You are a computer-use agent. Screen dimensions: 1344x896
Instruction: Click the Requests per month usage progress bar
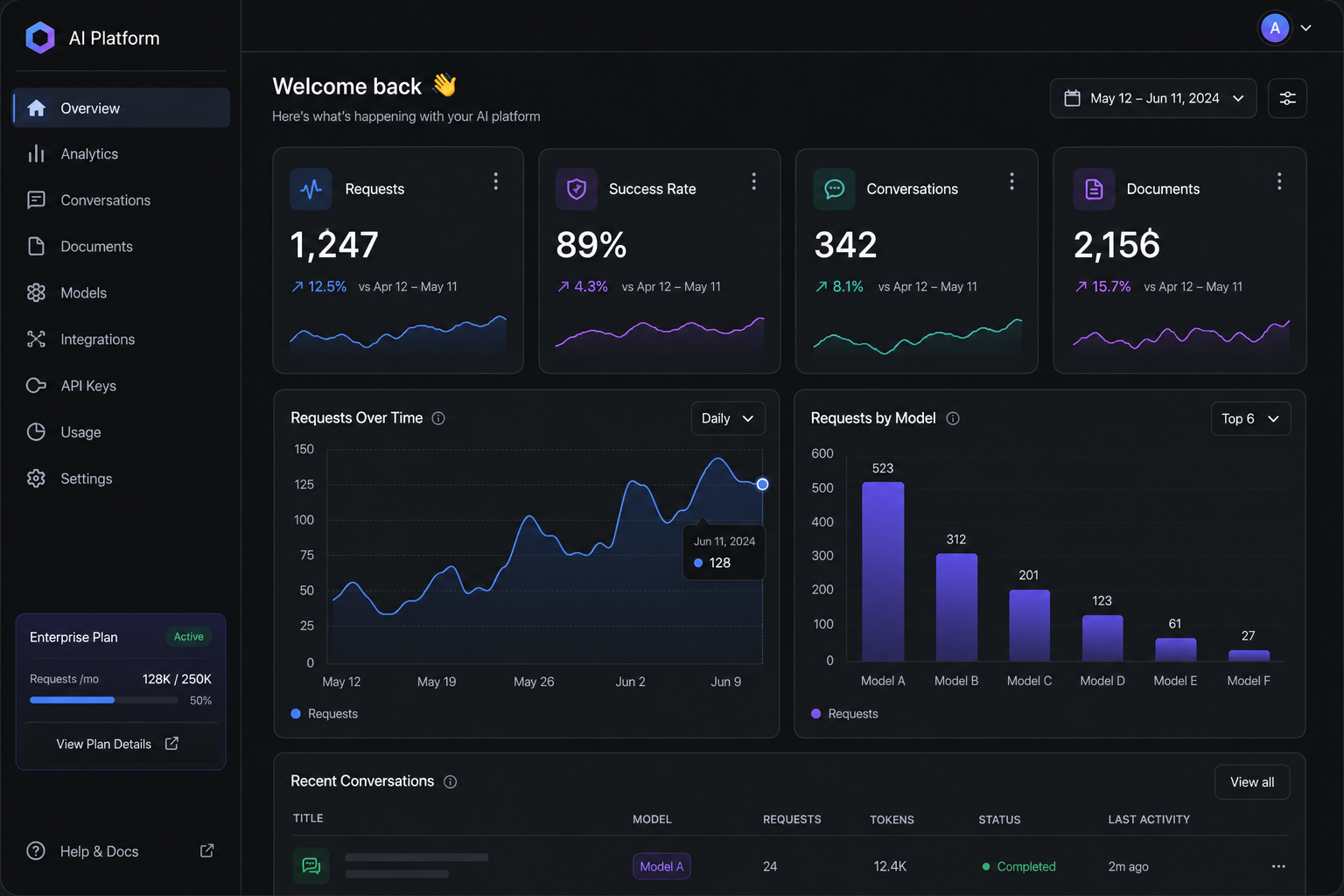pos(104,700)
